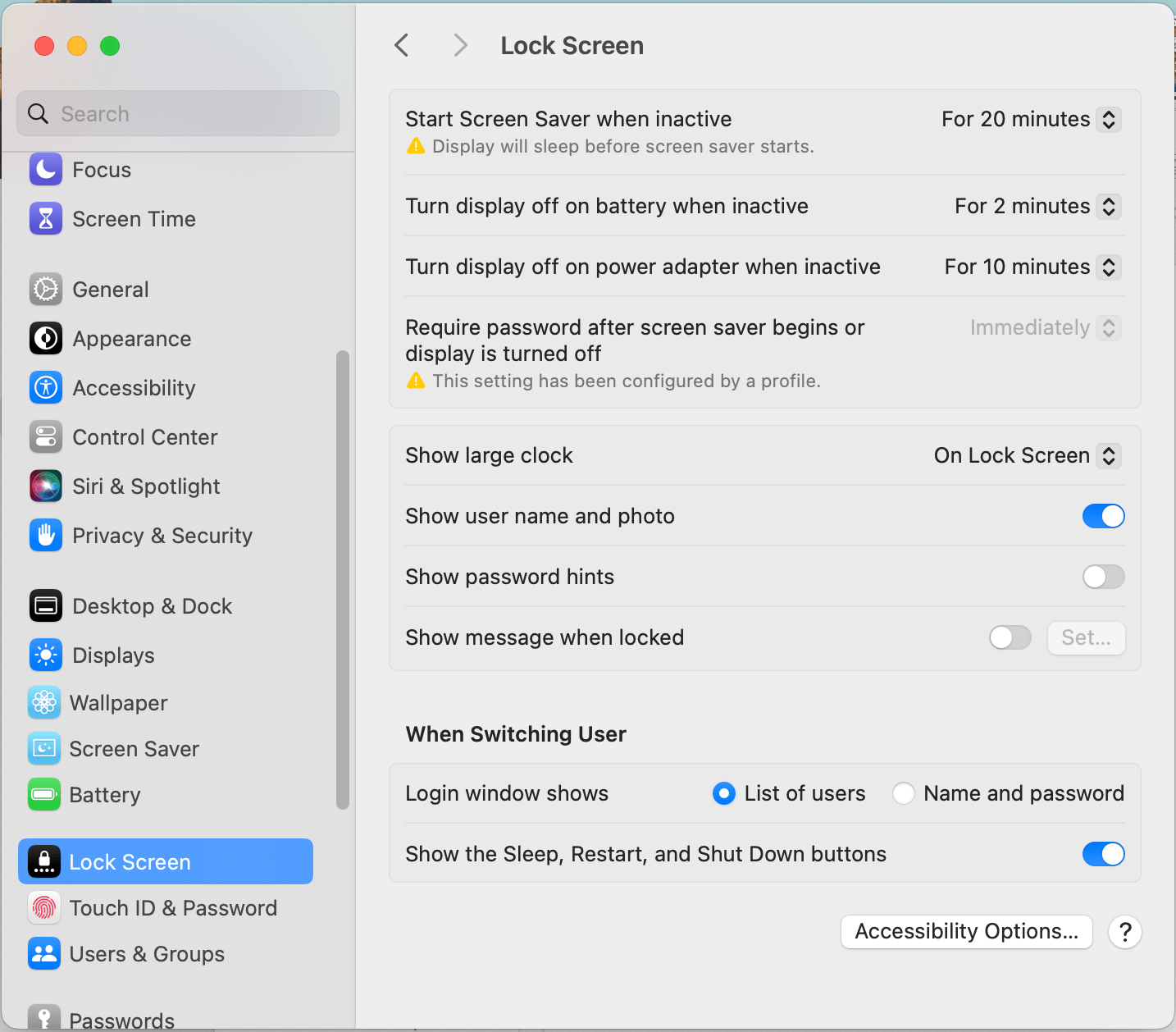This screenshot has width=1176, height=1032.
Task: Select the Siri & Spotlight icon
Action: click(x=46, y=486)
